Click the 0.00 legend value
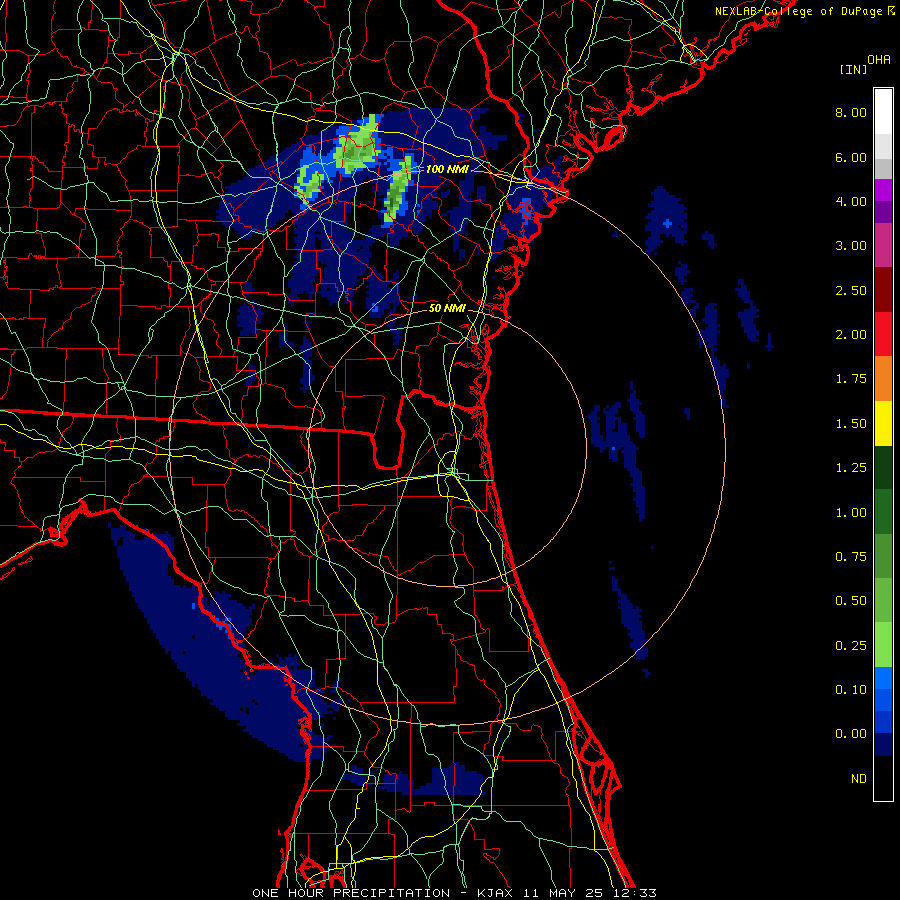The image size is (900, 900). [851, 734]
